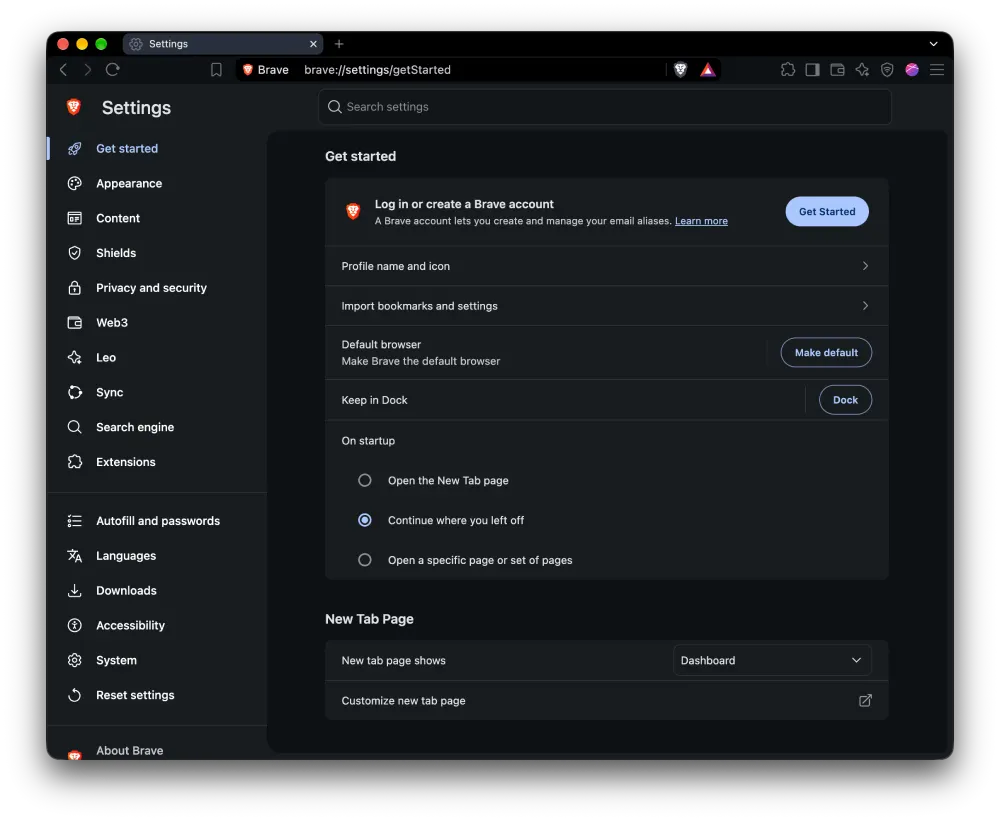
Task: Select Continue where you left off
Action: click(365, 521)
